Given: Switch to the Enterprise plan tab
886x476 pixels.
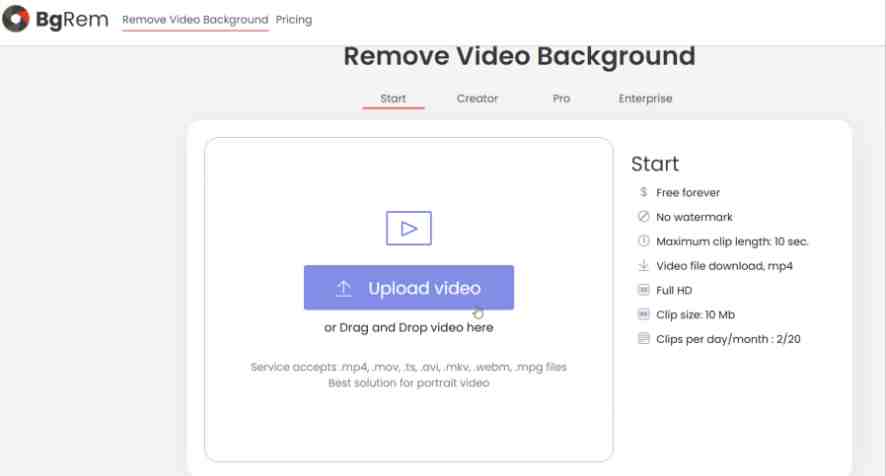Looking at the screenshot, I should tap(645, 98).
